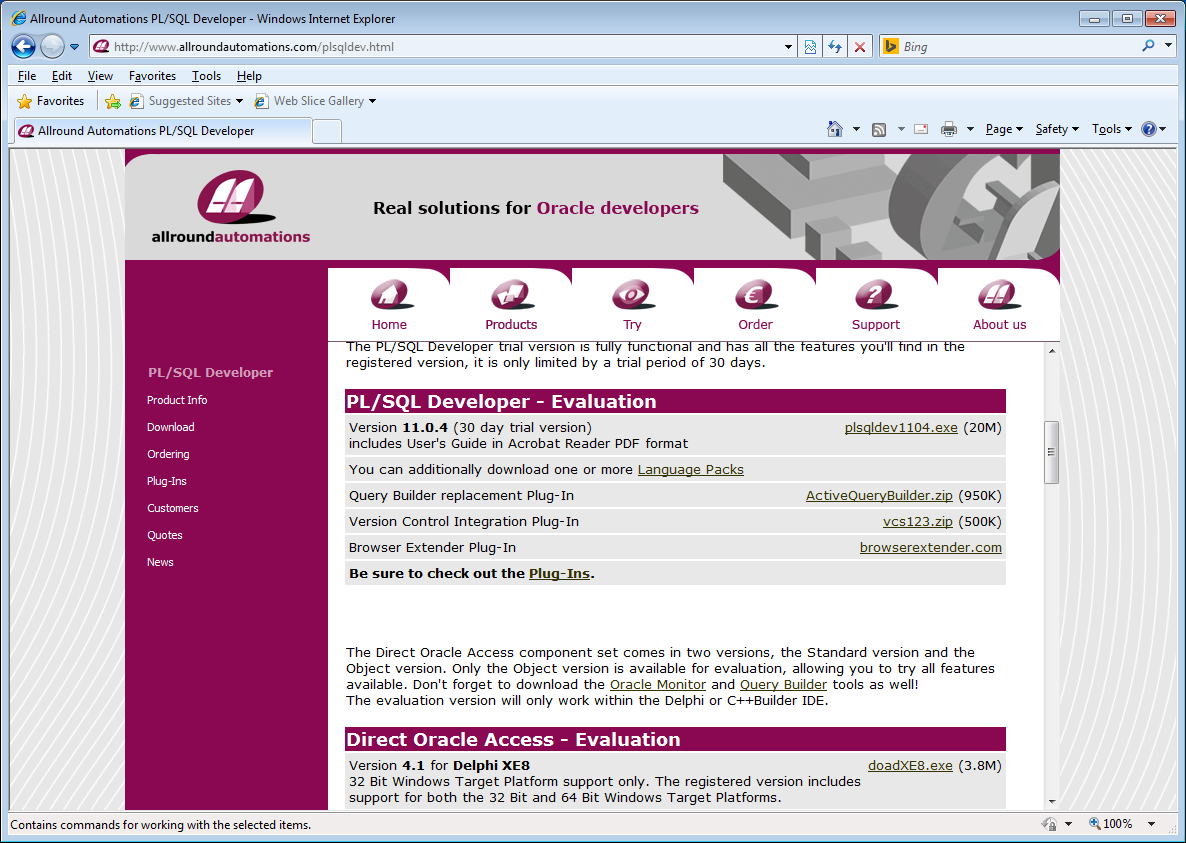Screen dimensions: 1186x843
Task: Expand the address bar autocomplete dropdown
Action: [x=788, y=47]
